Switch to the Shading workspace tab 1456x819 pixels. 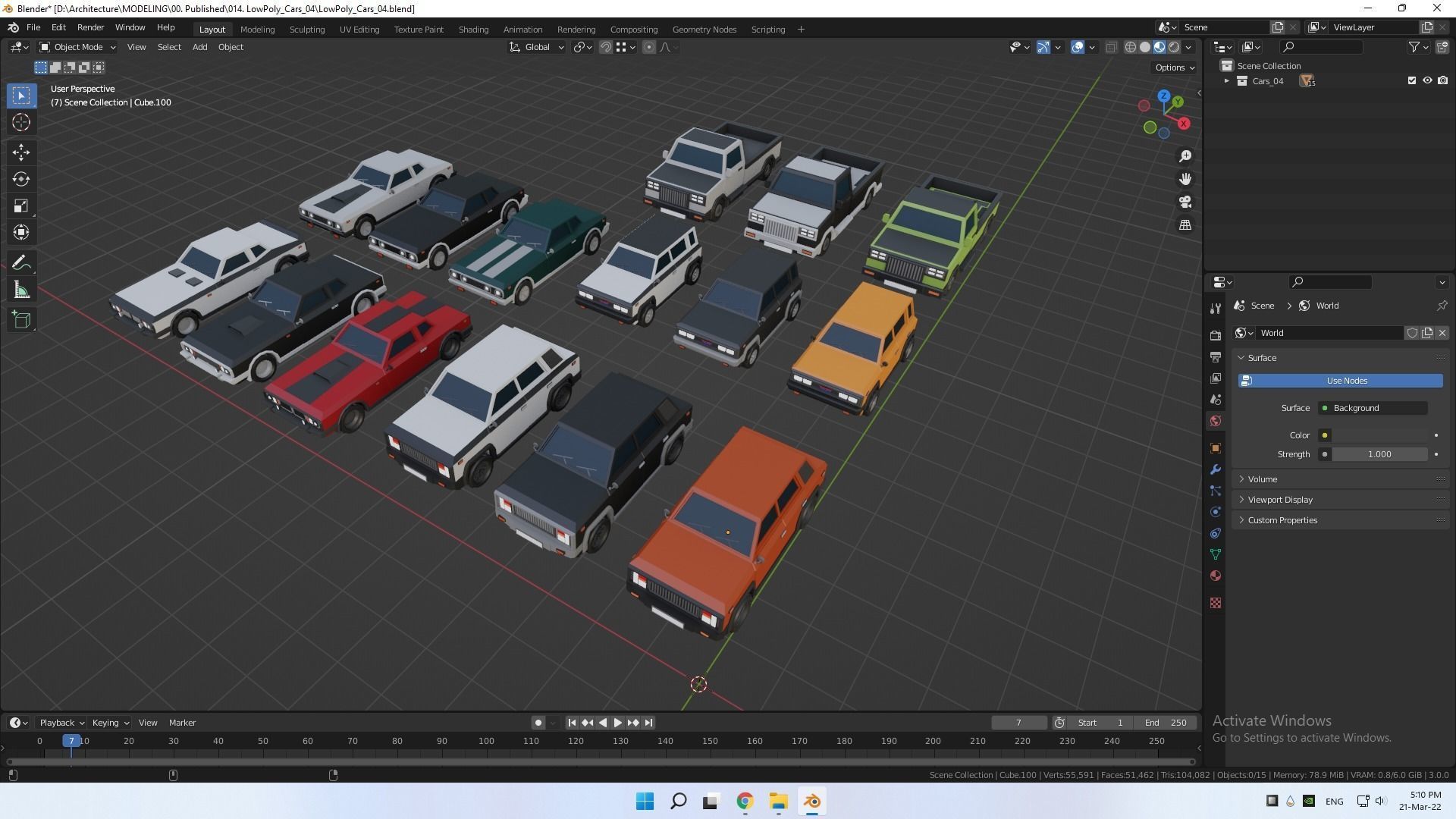pyautogui.click(x=473, y=30)
